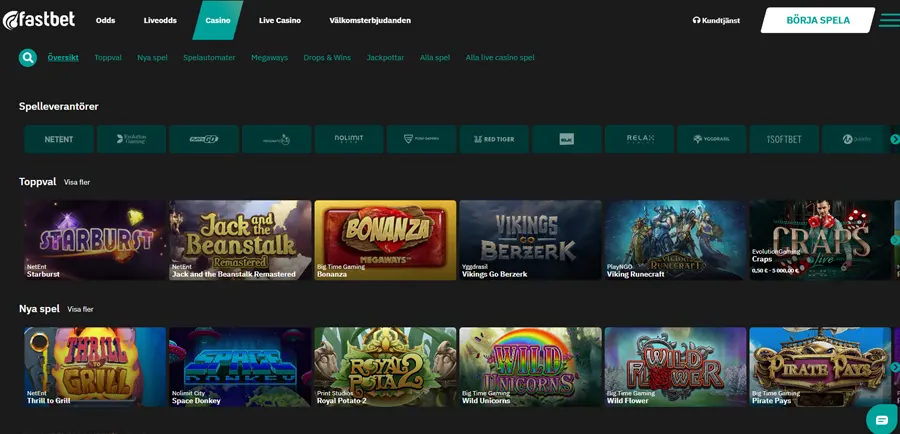Select the Megaways category tab
The image size is (900, 434).
269,57
